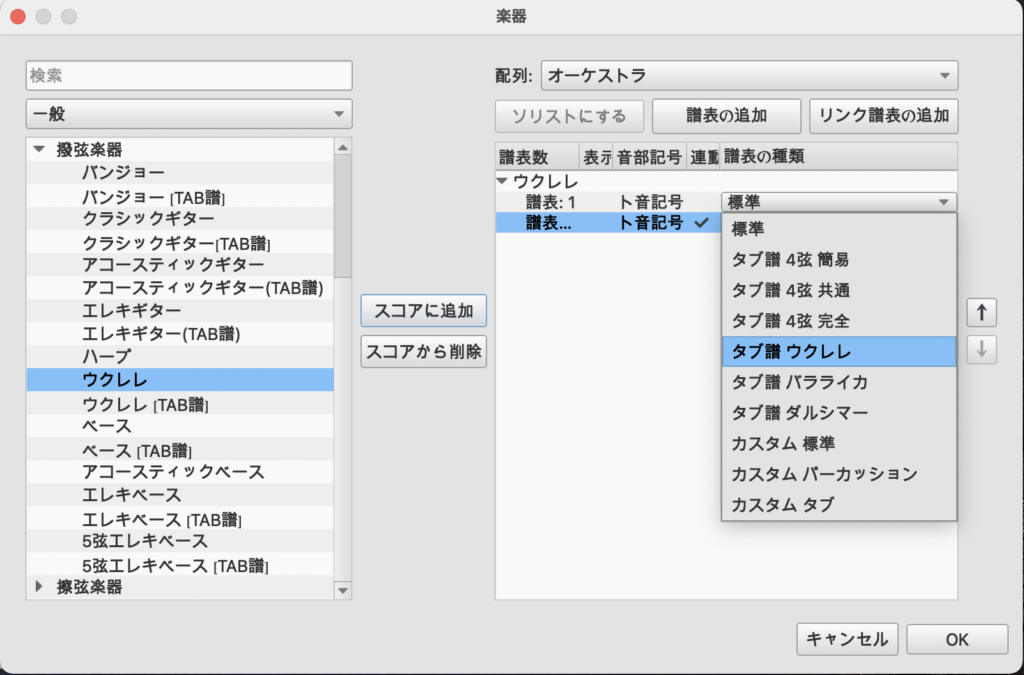Click the スコアに追加 button

[x=423, y=311]
